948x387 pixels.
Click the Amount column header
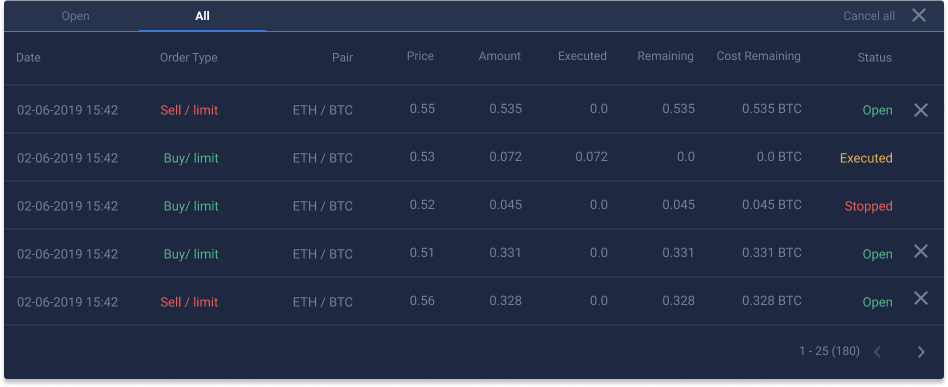point(499,56)
